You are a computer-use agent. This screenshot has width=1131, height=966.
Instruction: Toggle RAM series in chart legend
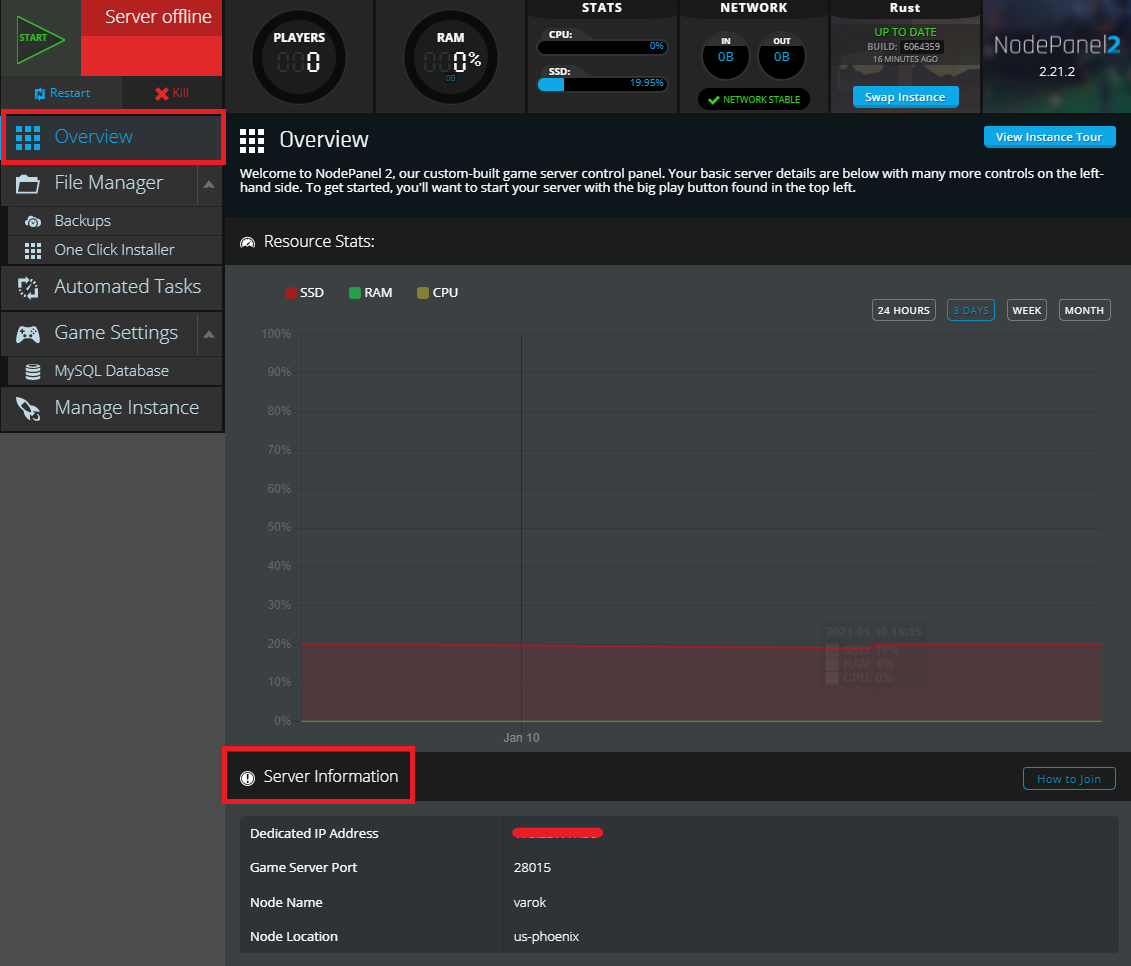point(370,293)
